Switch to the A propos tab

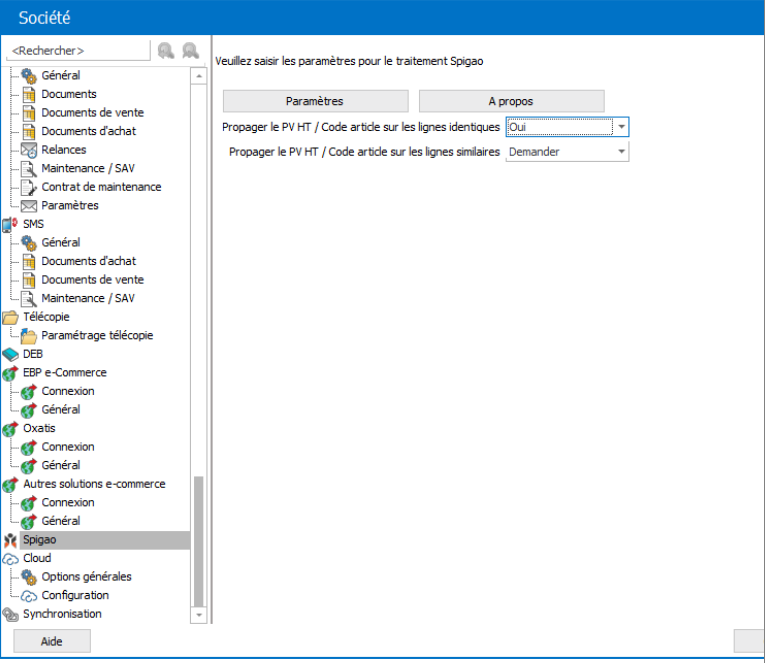click(511, 101)
